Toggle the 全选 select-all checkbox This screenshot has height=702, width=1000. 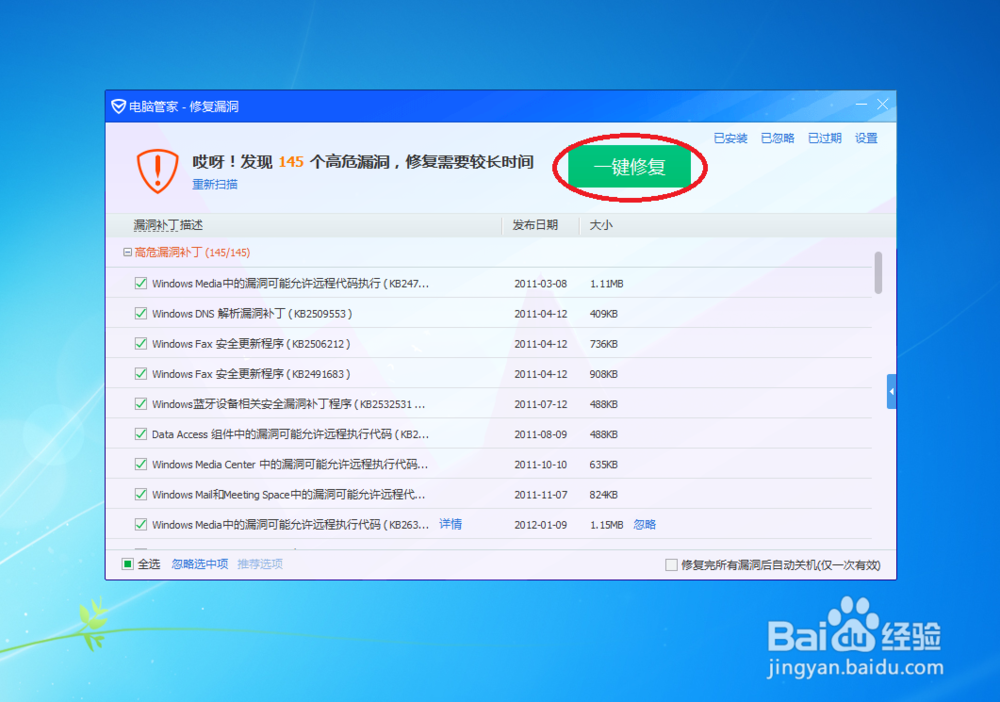128,564
